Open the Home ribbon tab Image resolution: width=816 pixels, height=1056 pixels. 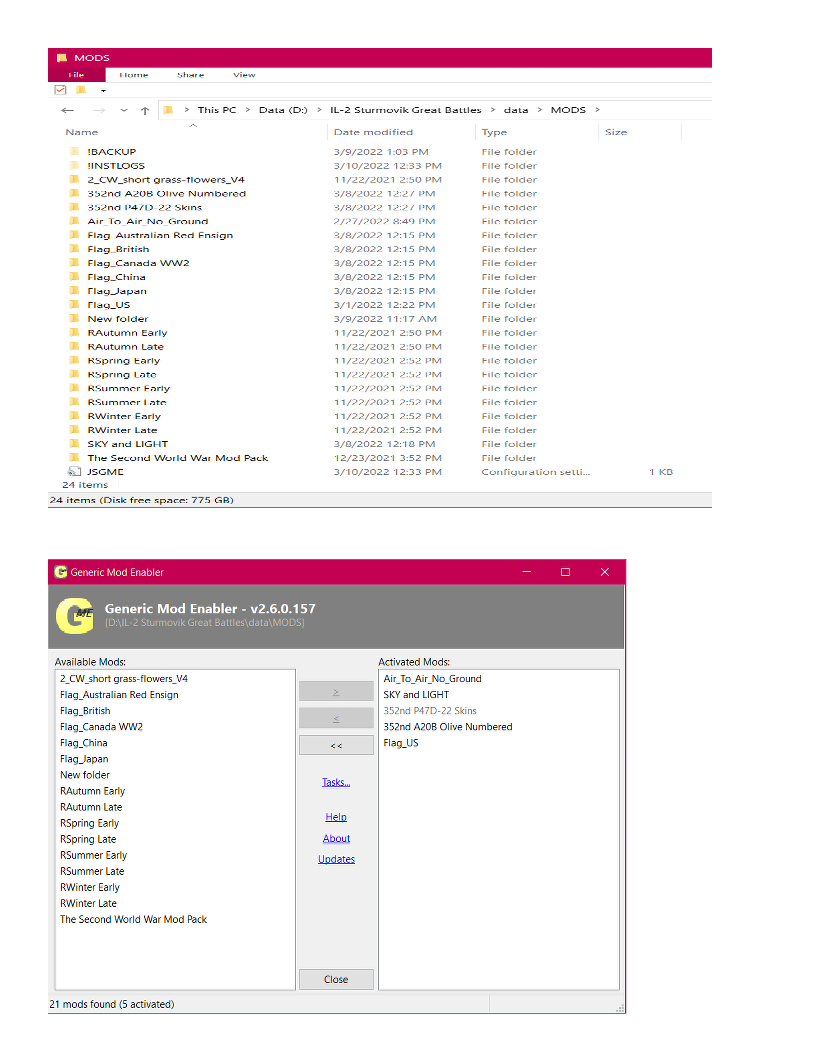(133, 75)
